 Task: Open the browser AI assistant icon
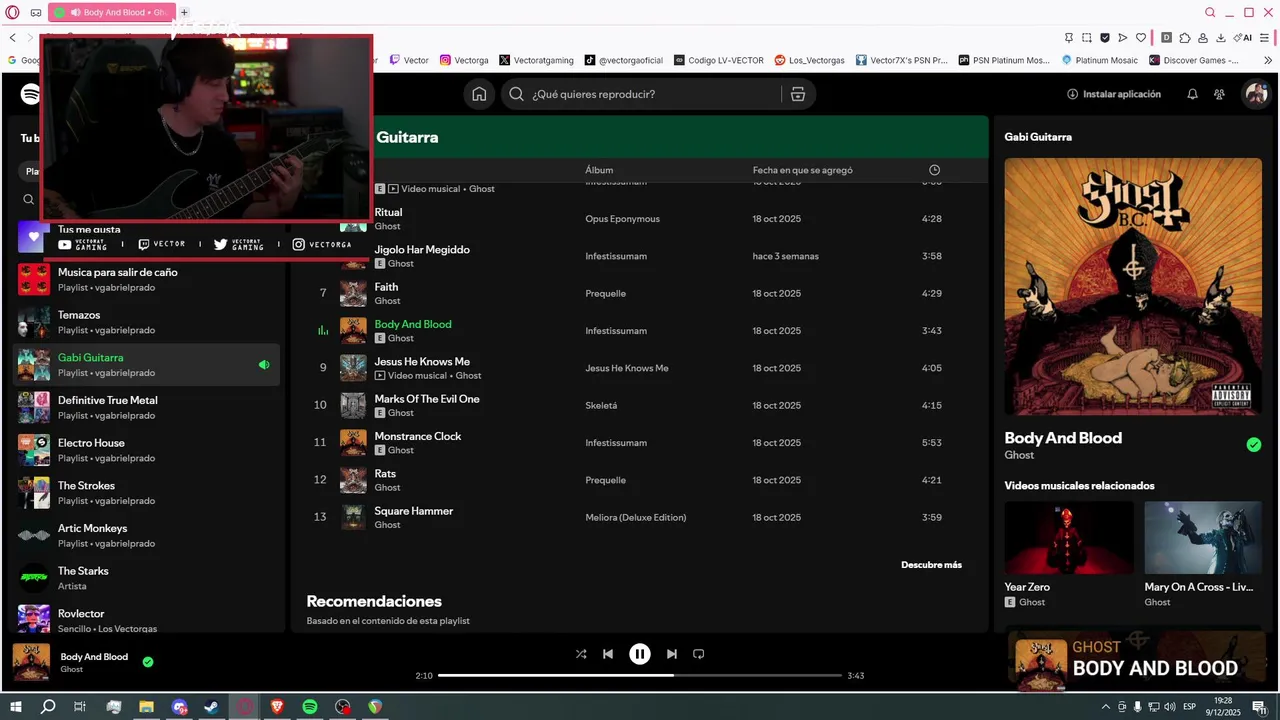point(1243,38)
